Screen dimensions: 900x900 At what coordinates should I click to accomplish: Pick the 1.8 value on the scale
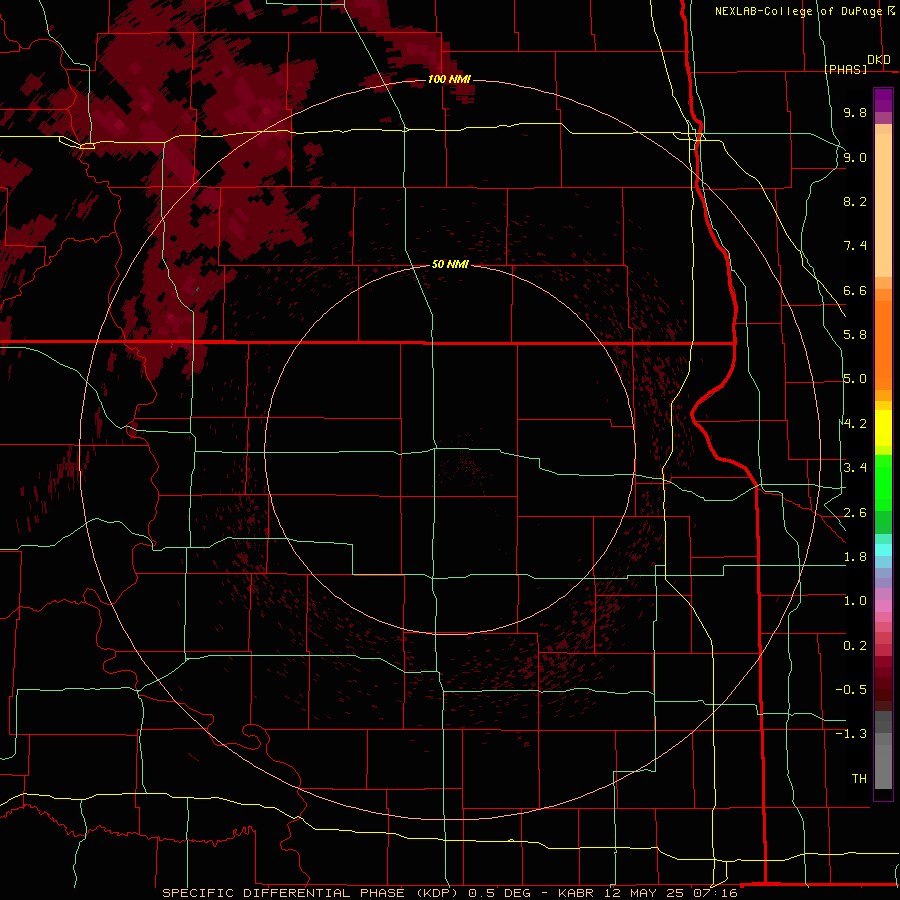855,557
